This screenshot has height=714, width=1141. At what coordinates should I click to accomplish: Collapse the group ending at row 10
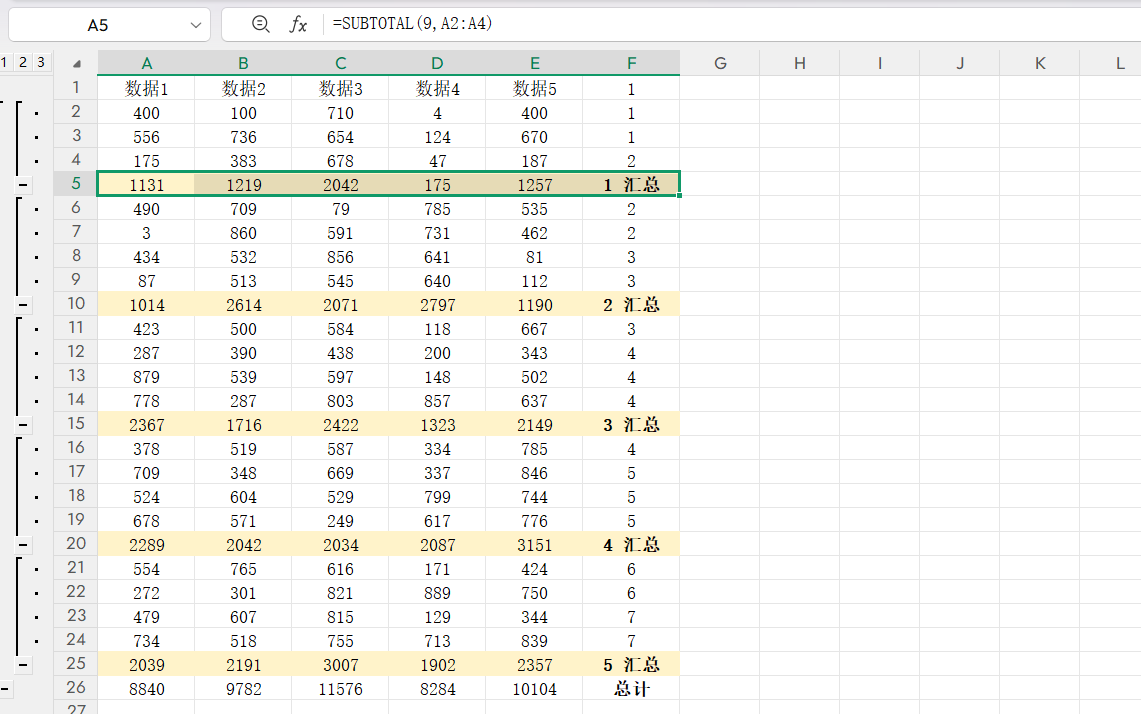coord(23,305)
